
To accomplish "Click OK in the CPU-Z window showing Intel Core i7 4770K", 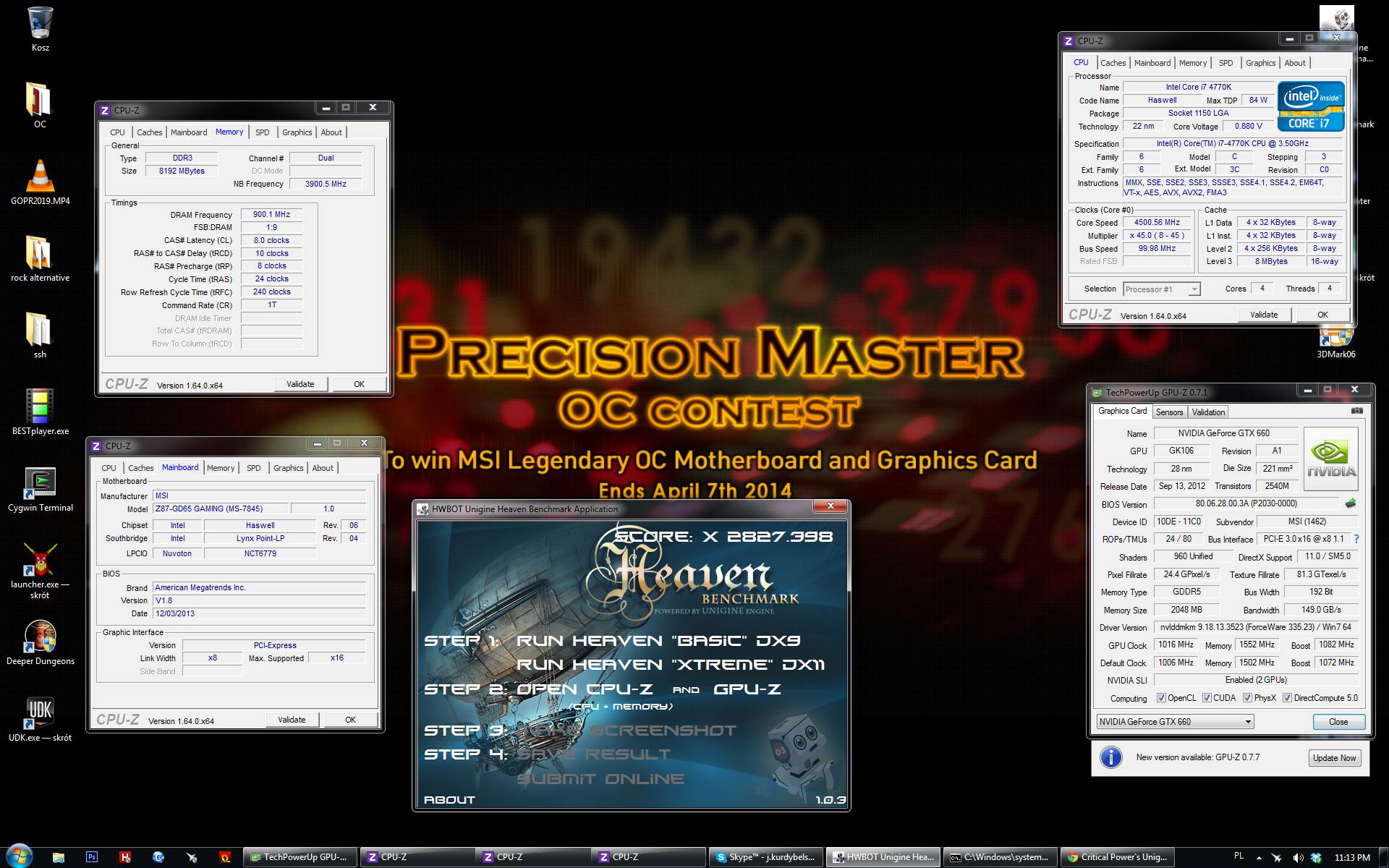I will (x=1322, y=315).
